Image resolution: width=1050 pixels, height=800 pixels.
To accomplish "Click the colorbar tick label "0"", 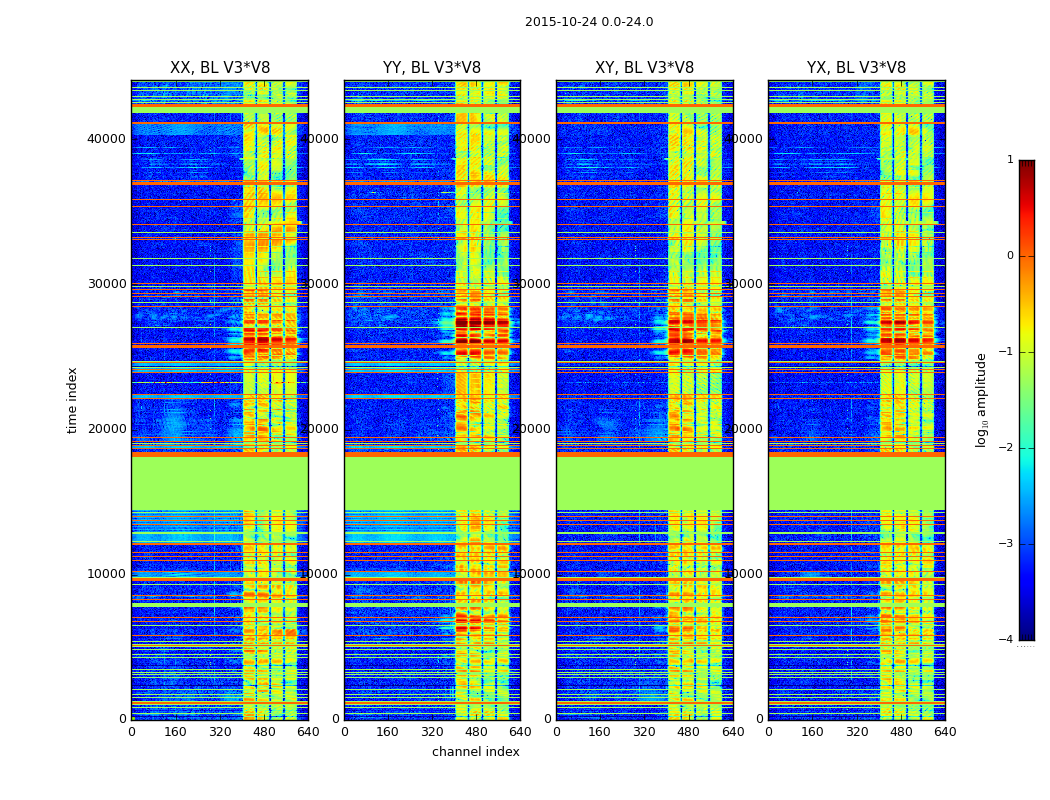I will [1010, 256].
